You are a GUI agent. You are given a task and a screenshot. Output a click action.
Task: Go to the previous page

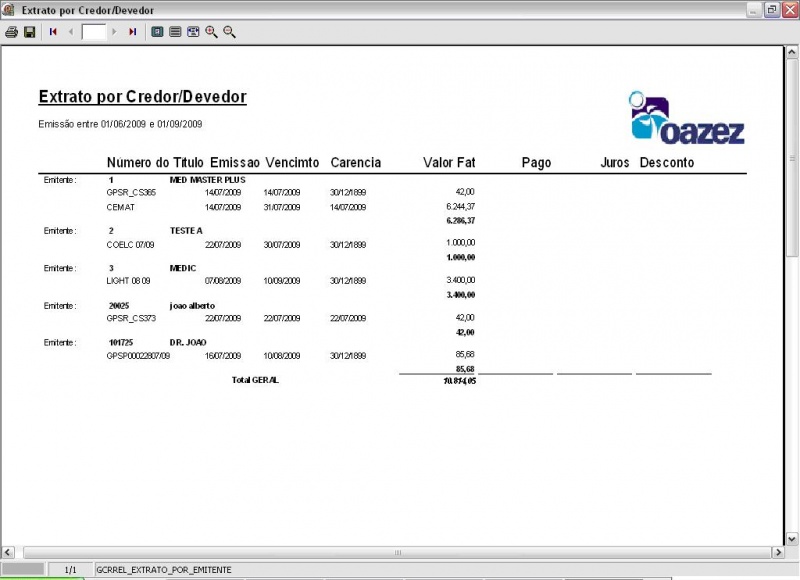(x=70, y=32)
